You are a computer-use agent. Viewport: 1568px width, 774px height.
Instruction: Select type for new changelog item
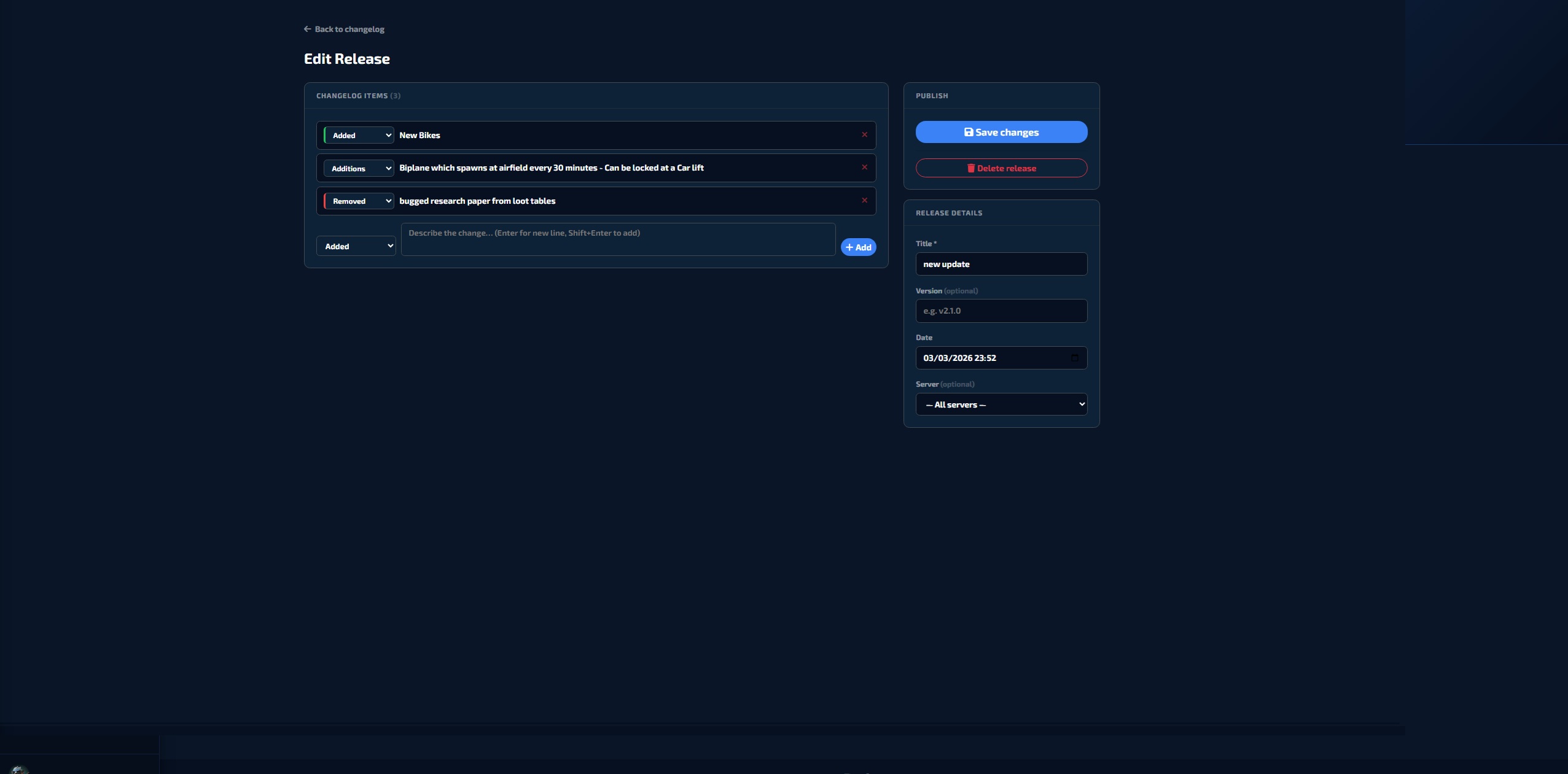[356, 246]
